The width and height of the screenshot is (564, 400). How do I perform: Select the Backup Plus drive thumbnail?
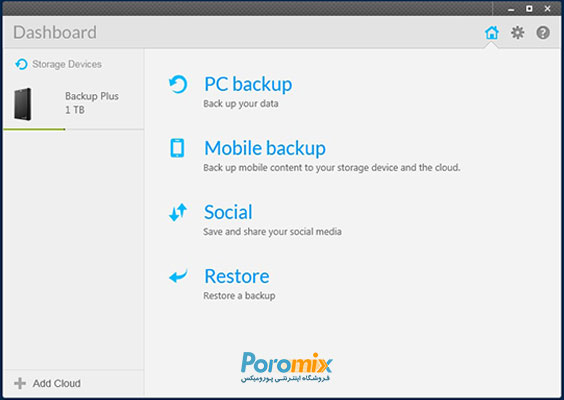pyautogui.click(x=23, y=104)
